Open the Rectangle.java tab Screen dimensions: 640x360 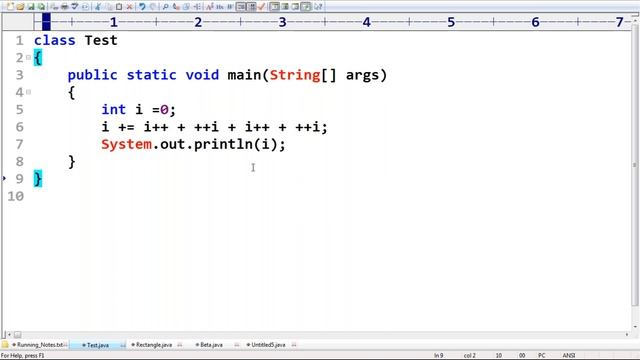pos(153,345)
